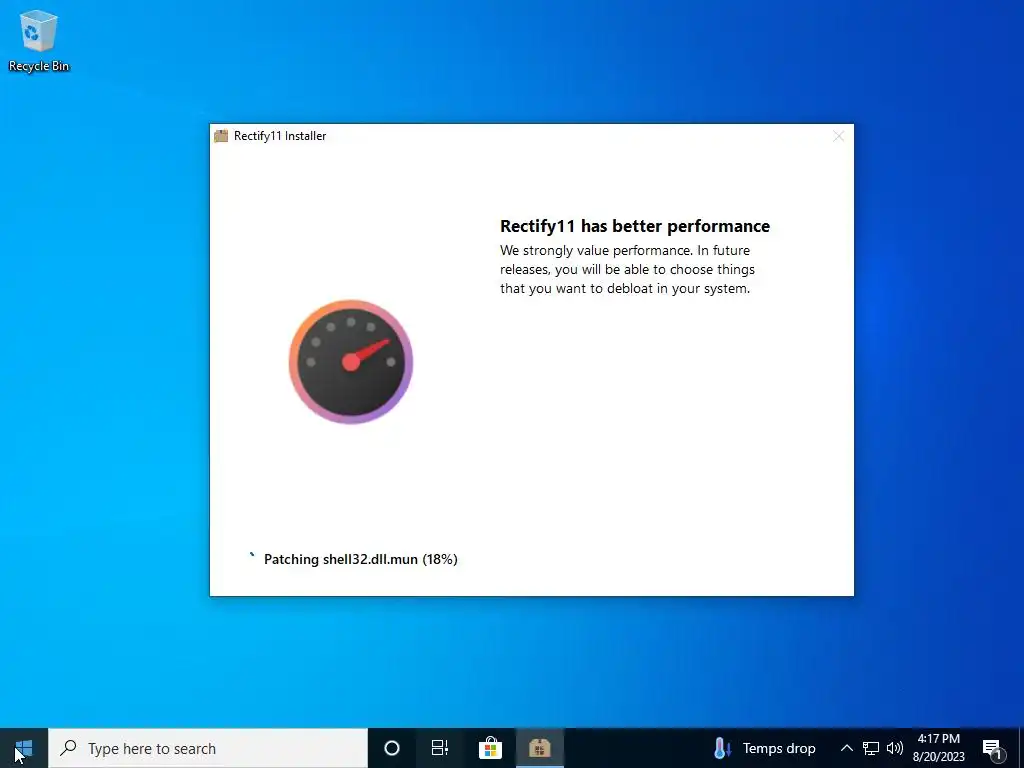Click the 'Rectify11 has better performance' heading
1024x768 pixels.
point(635,226)
